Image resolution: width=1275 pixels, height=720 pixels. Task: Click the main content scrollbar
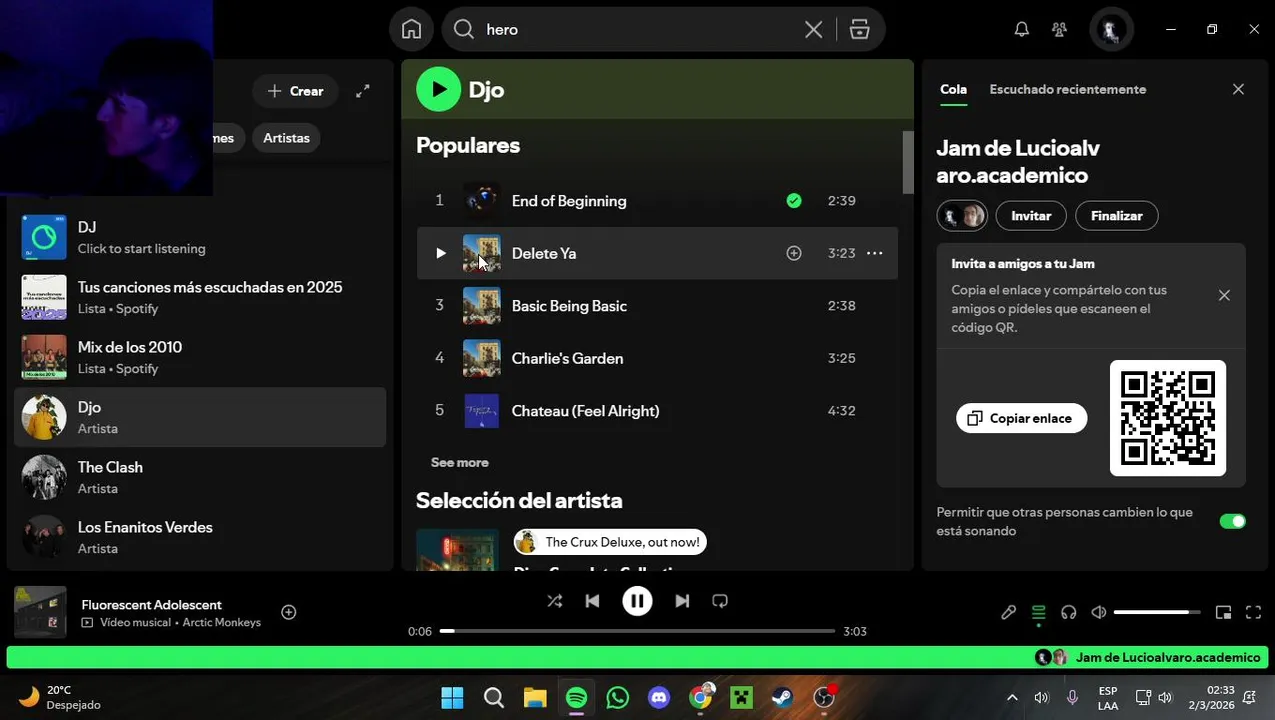click(x=908, y=162)
